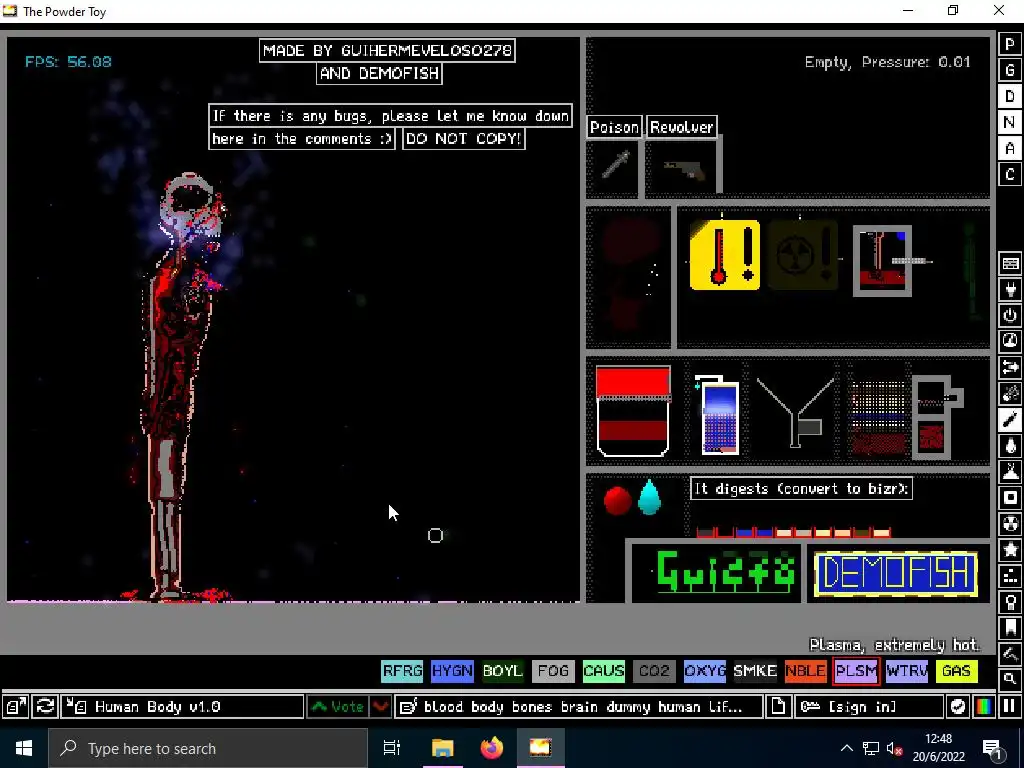Select the RFRG element
Screen dimensions: 1024x768
click(402, 671)
